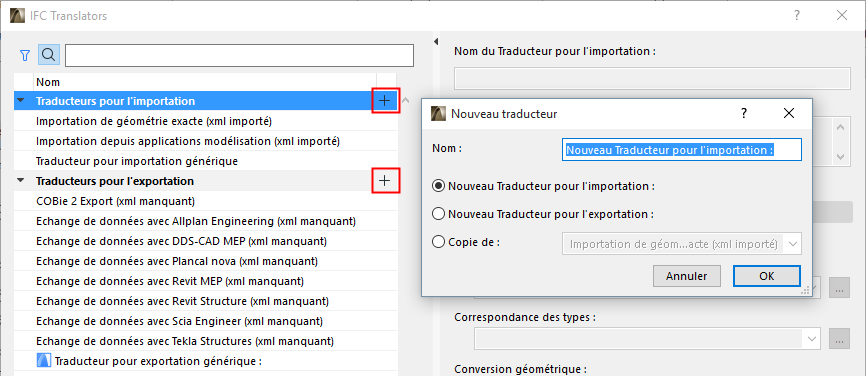Select Importation depuis applications modélisation row

pyautogui.click(x=205, y=141)
